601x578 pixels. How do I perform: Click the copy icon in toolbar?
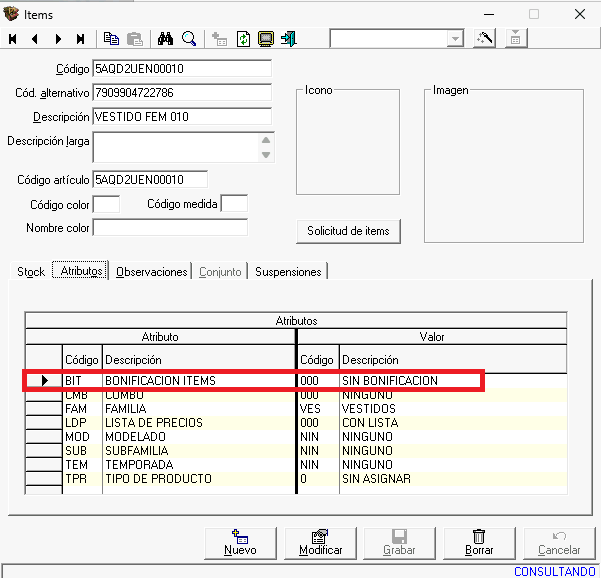click(x=111, y=39)
